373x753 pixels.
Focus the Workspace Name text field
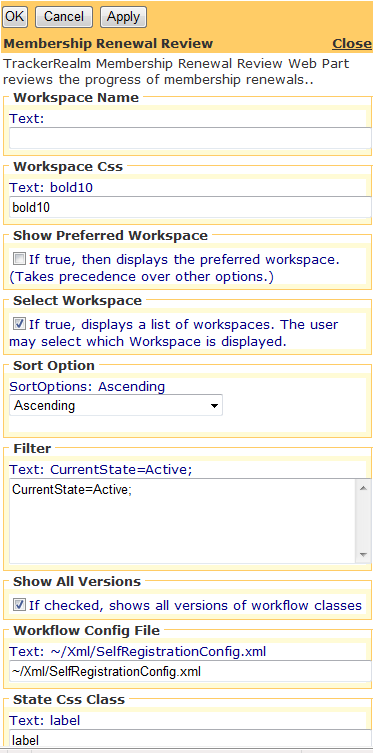click(x=191, y=138)
